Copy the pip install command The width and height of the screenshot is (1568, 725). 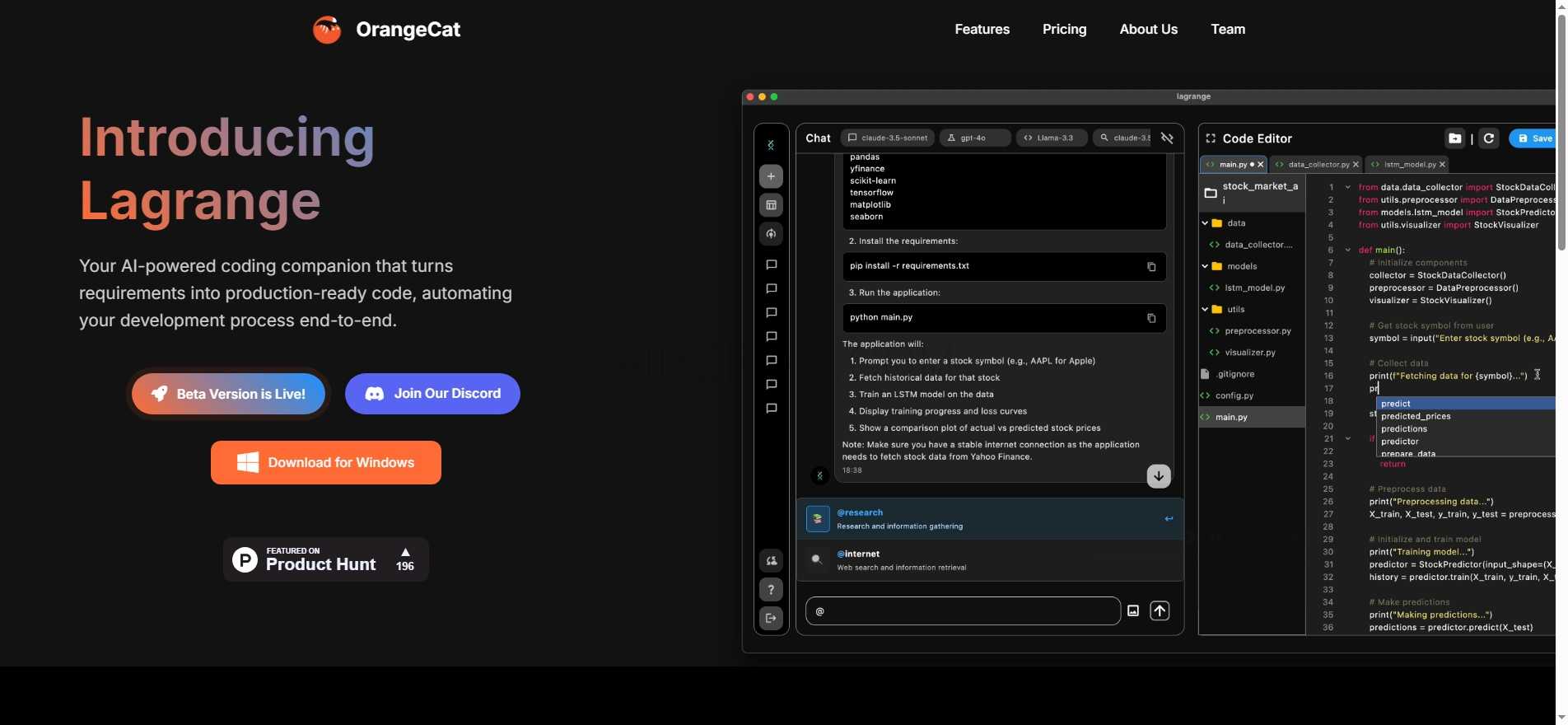pyautogui.click(x=1151, y=267)
